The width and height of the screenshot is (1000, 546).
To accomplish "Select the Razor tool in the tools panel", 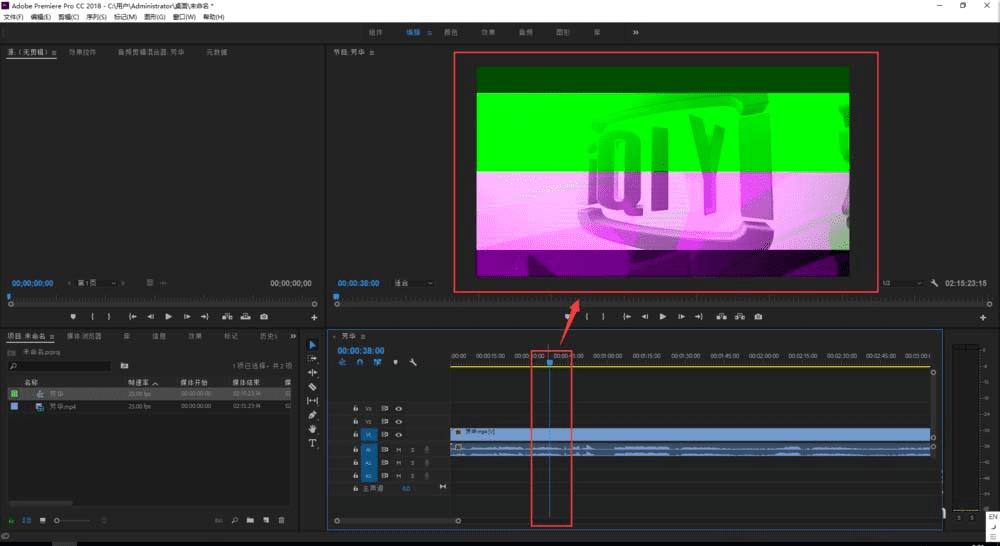I will click(312, 386).
